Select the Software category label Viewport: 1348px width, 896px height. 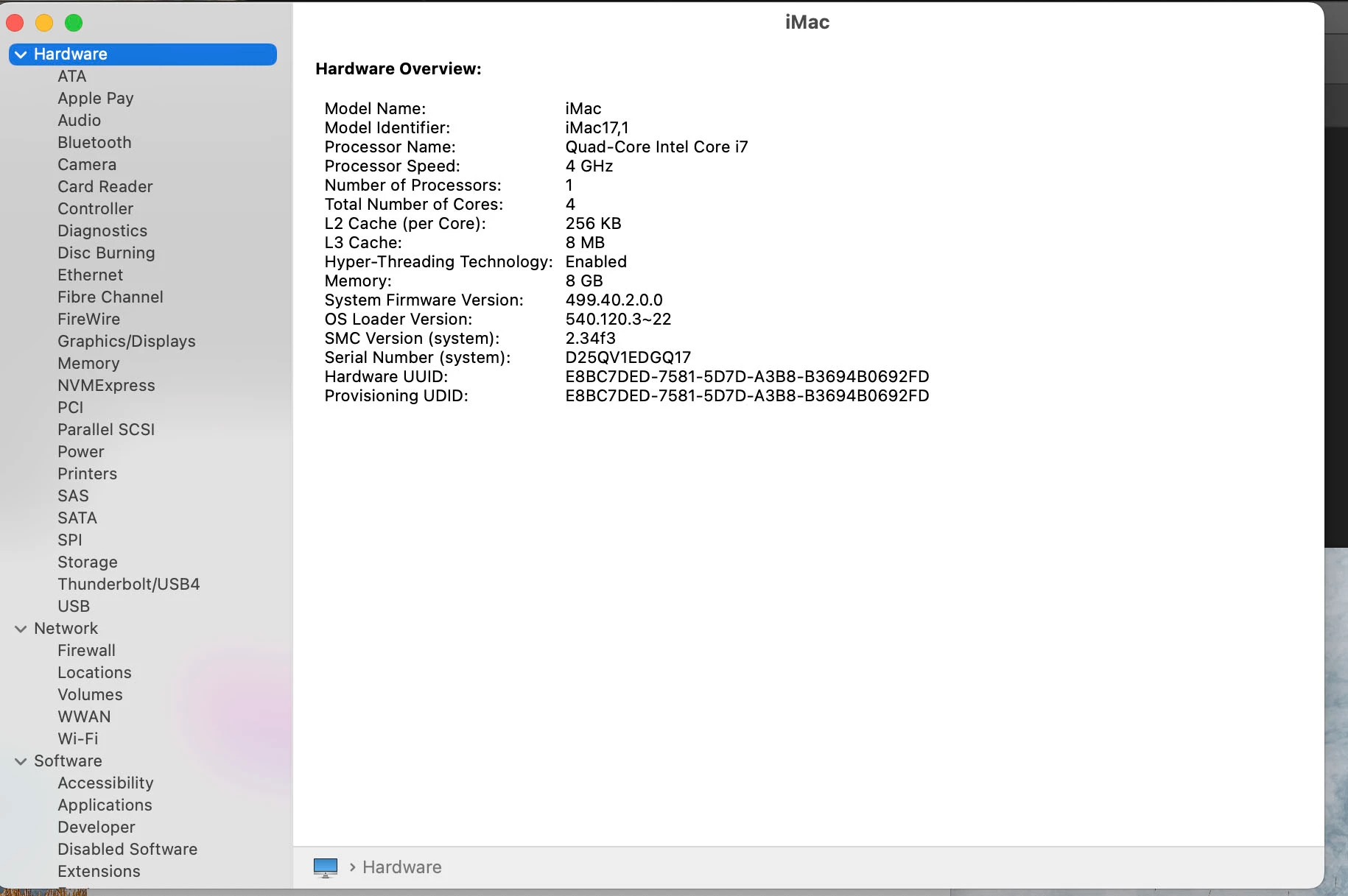tap(69, 761)
